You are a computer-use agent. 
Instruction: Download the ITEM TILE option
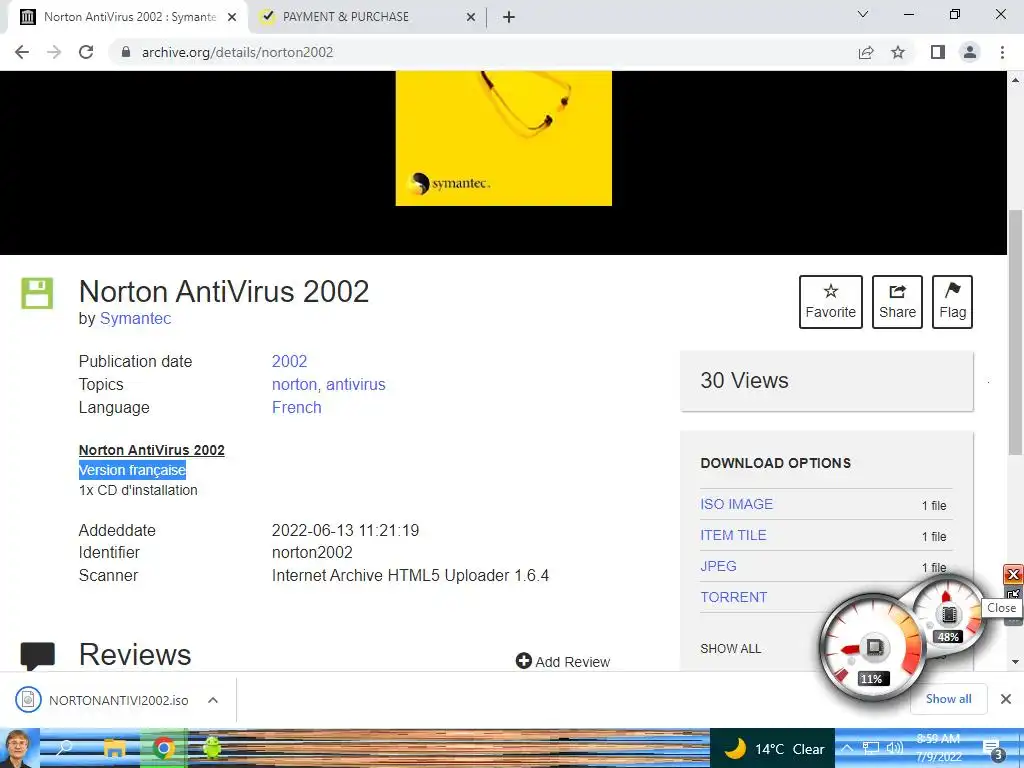pyautogui.click(x=733, y=536)
